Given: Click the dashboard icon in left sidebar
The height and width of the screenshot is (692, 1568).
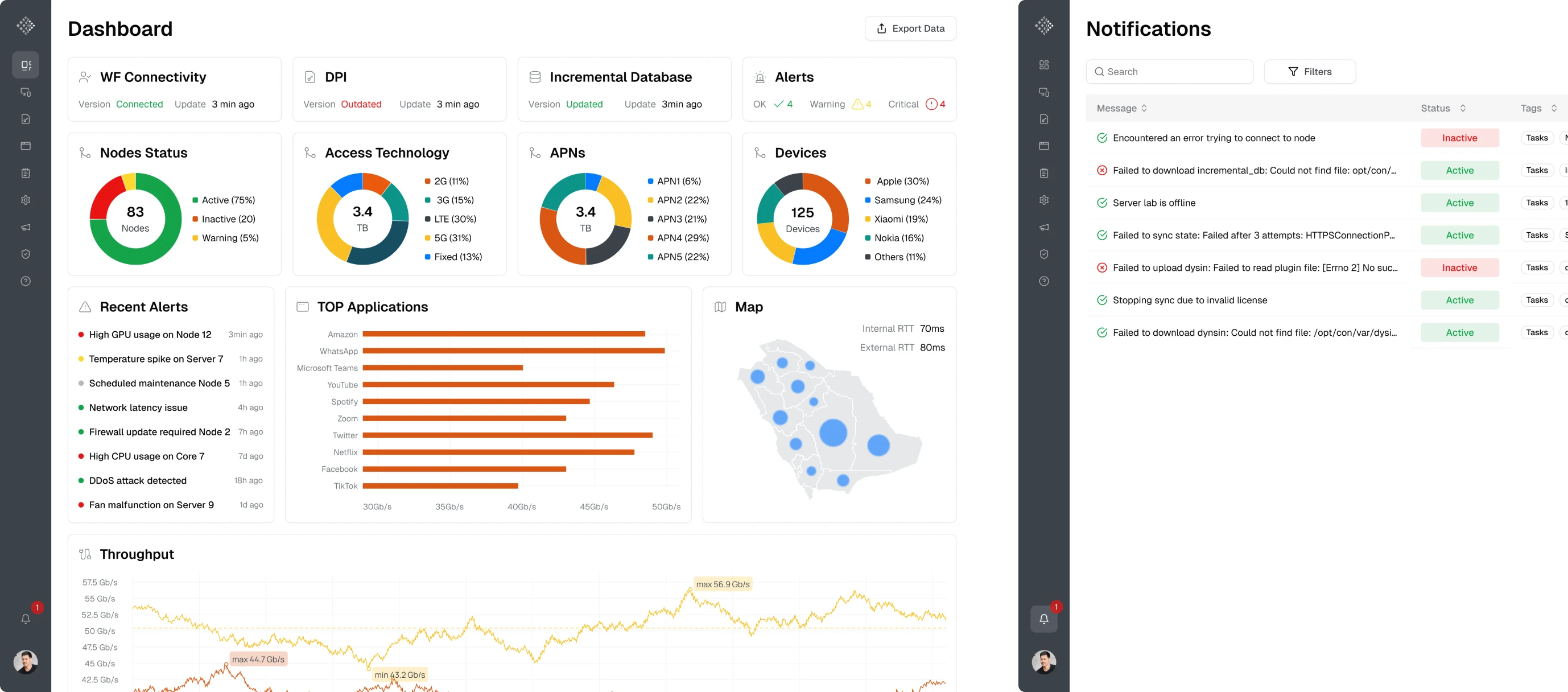Looking at the screenshot, I should 26,65.
